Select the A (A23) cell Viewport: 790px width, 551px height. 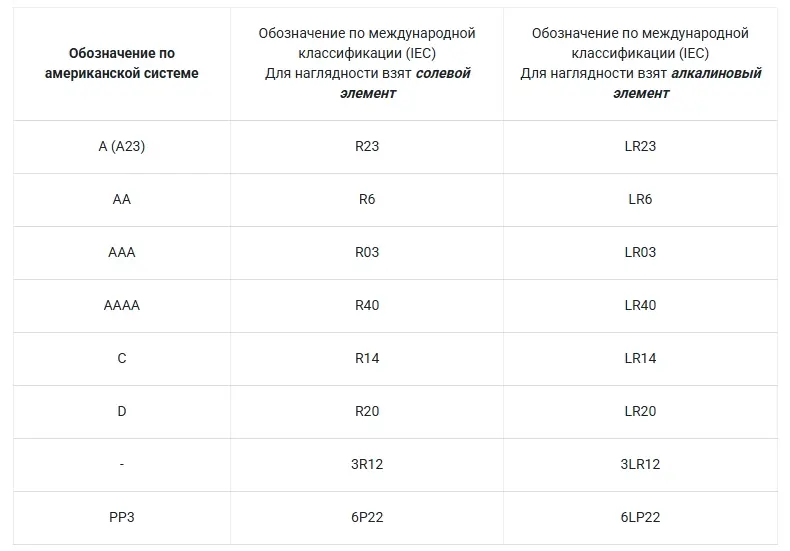(x=121, y=146)
